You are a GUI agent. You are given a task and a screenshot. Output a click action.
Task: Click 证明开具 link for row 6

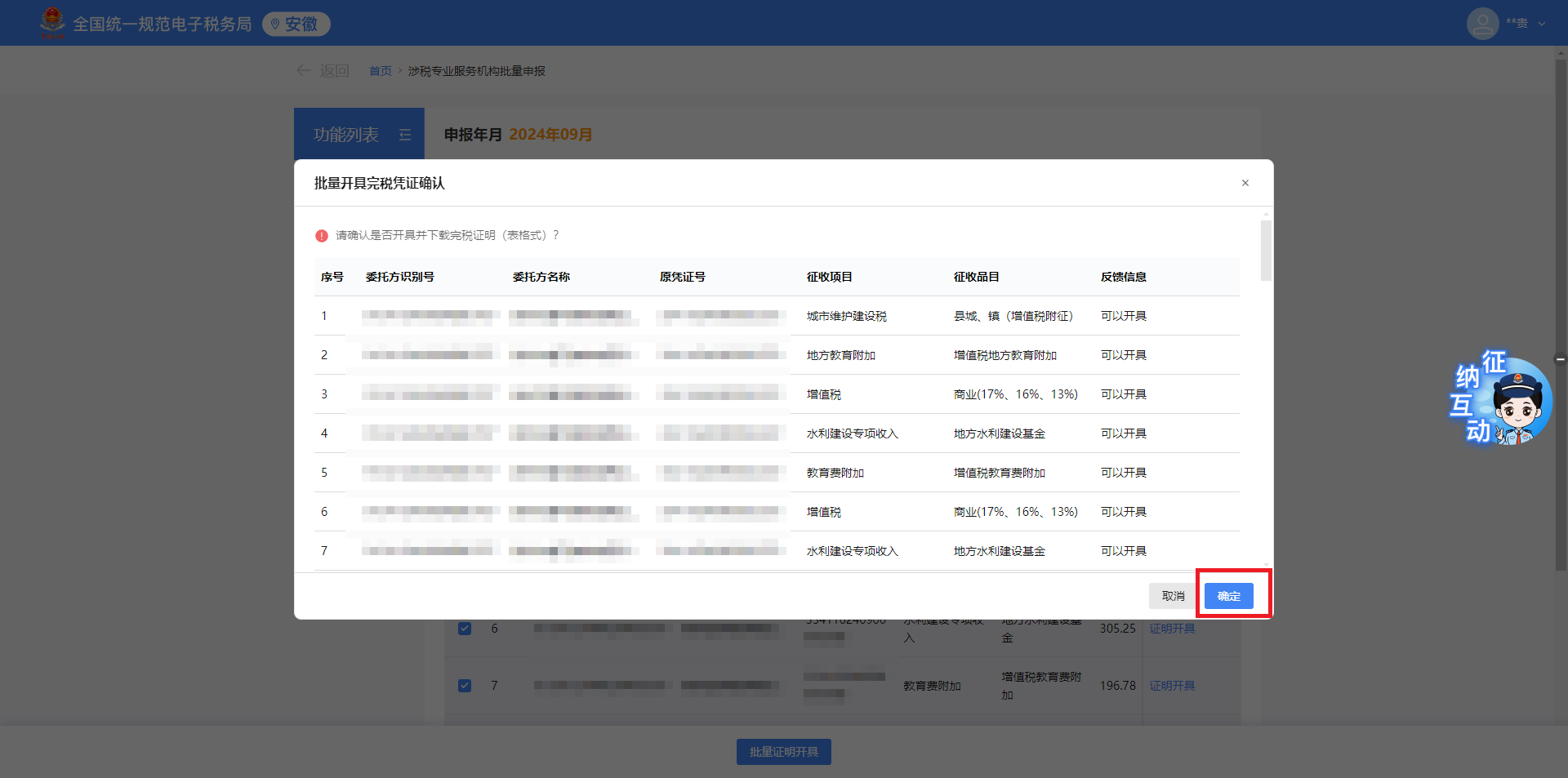[1172, 629]
